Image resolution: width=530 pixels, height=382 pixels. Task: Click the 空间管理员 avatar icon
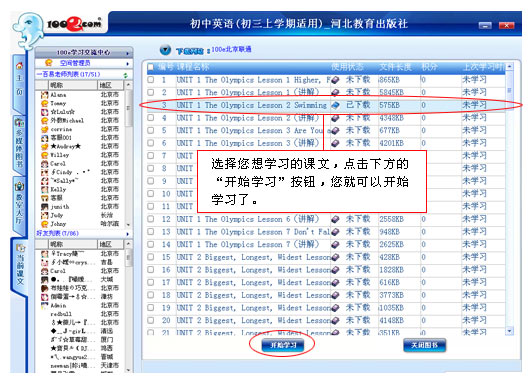[49, 63]
